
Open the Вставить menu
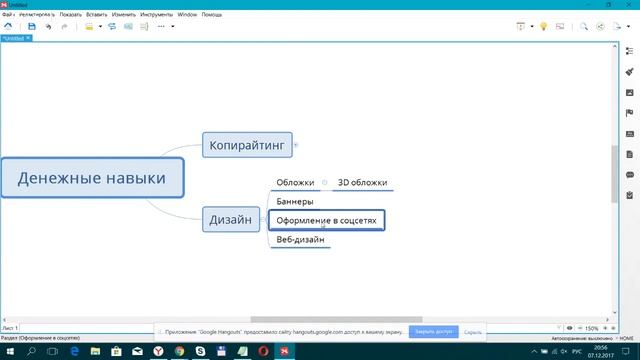tap(97, 15)
